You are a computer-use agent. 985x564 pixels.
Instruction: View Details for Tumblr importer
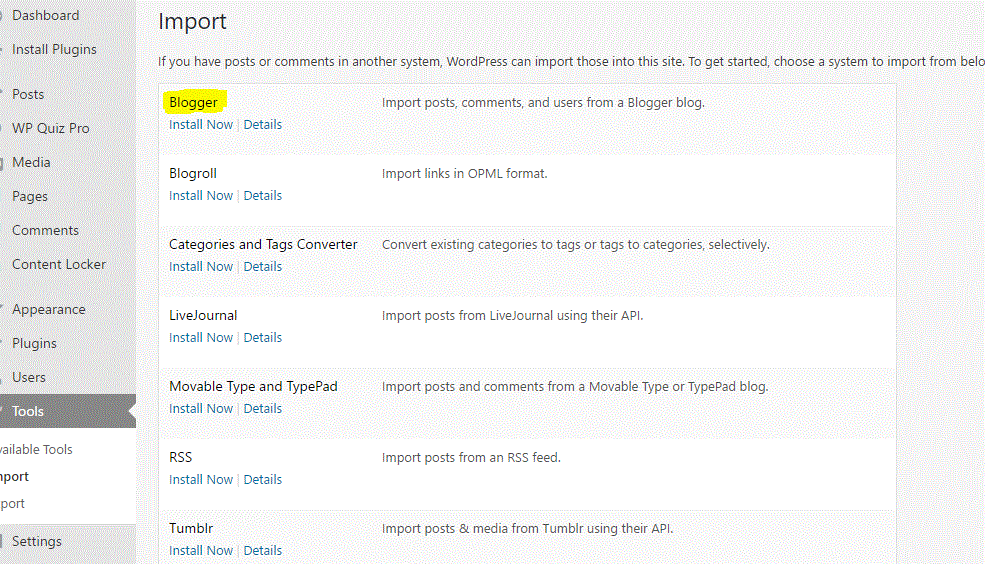point(263,550)
